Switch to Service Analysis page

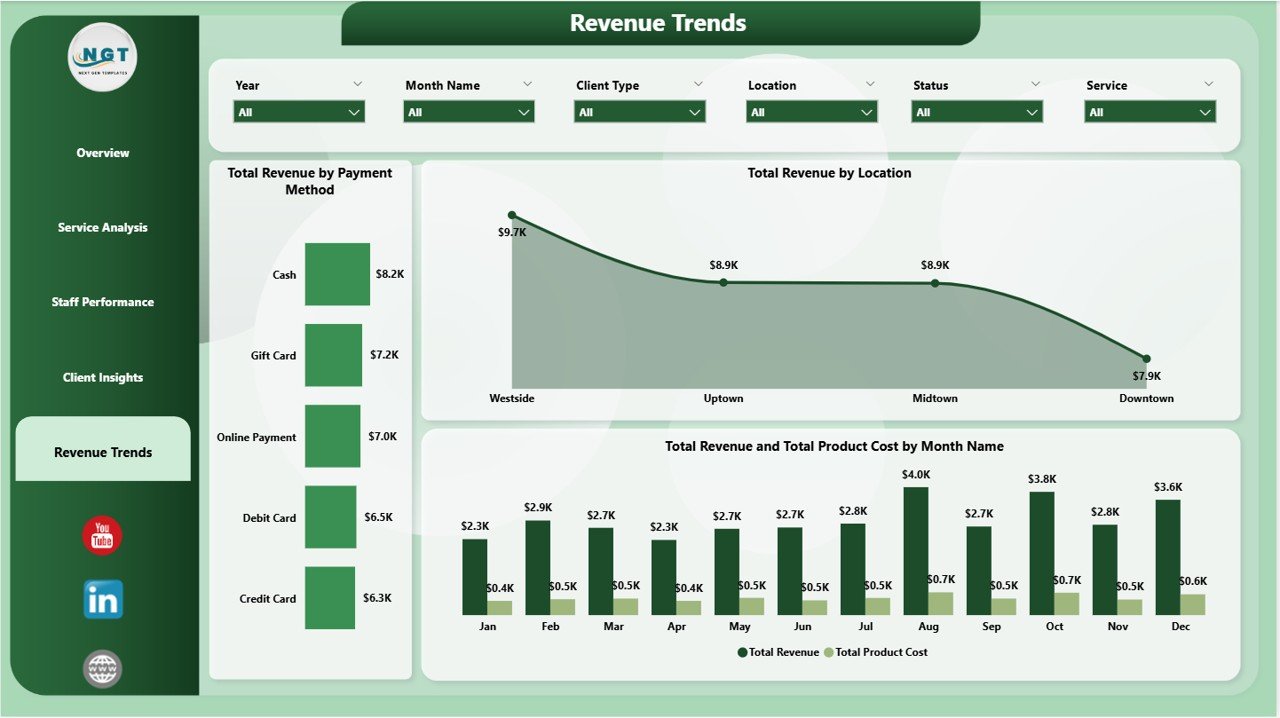click(103, 228)
